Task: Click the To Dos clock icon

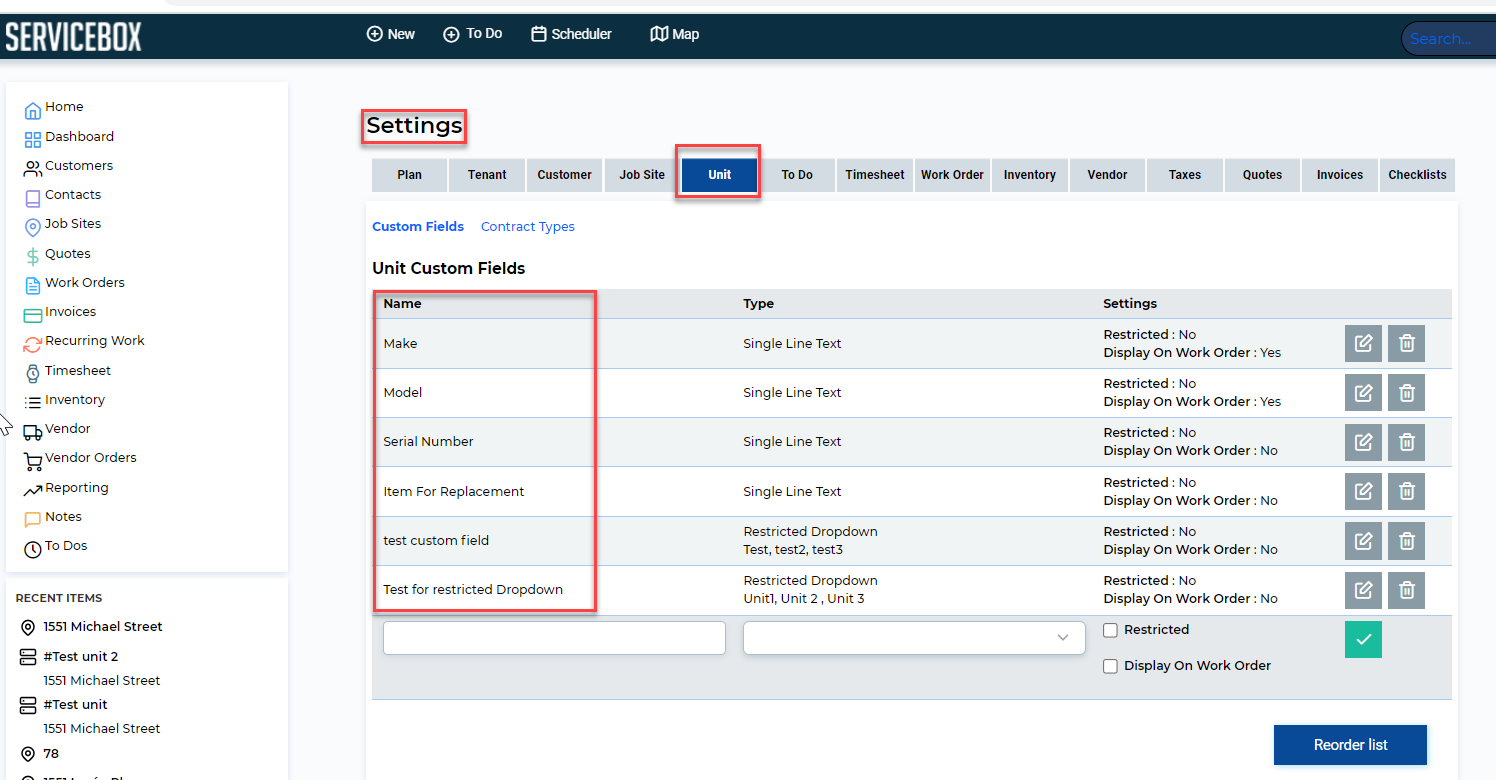Action: click(x=33, y=549)
